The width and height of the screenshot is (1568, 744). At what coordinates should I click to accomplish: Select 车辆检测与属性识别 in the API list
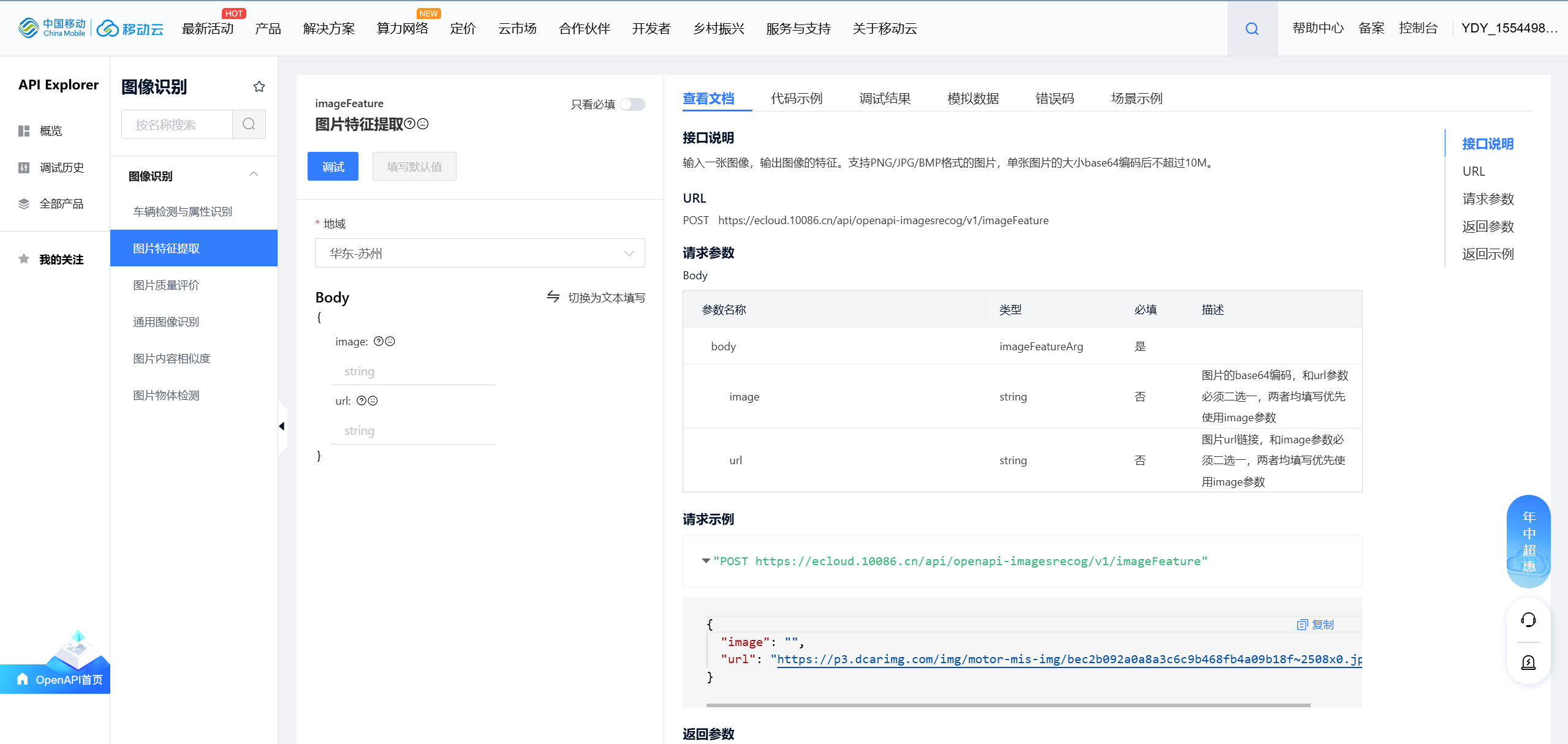click(194, 211)
